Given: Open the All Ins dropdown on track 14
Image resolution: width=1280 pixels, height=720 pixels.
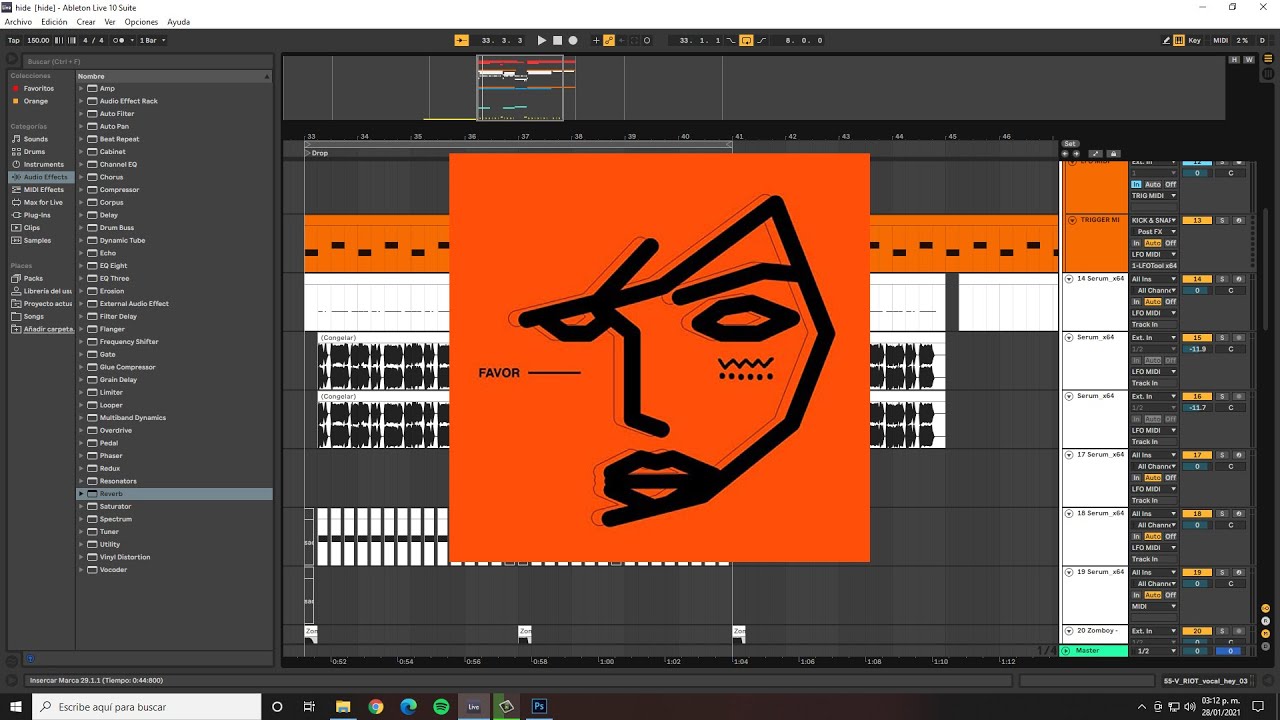Looking at the screenshot, I should pyautogui.click(x=1154, y=279).
